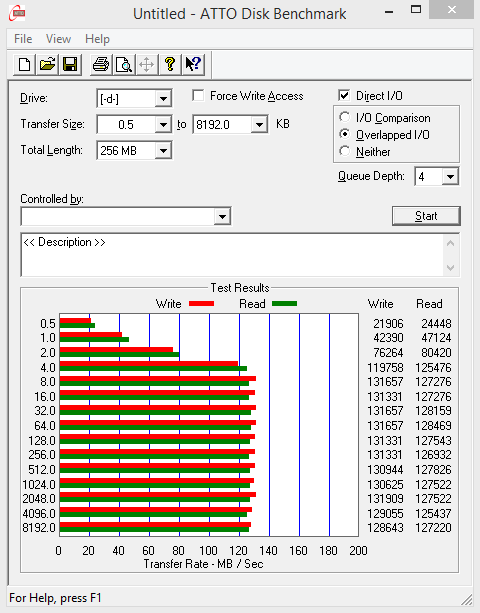Open the Help menu
The height and width of the screenshot is (613, 480).
point(97,39)
